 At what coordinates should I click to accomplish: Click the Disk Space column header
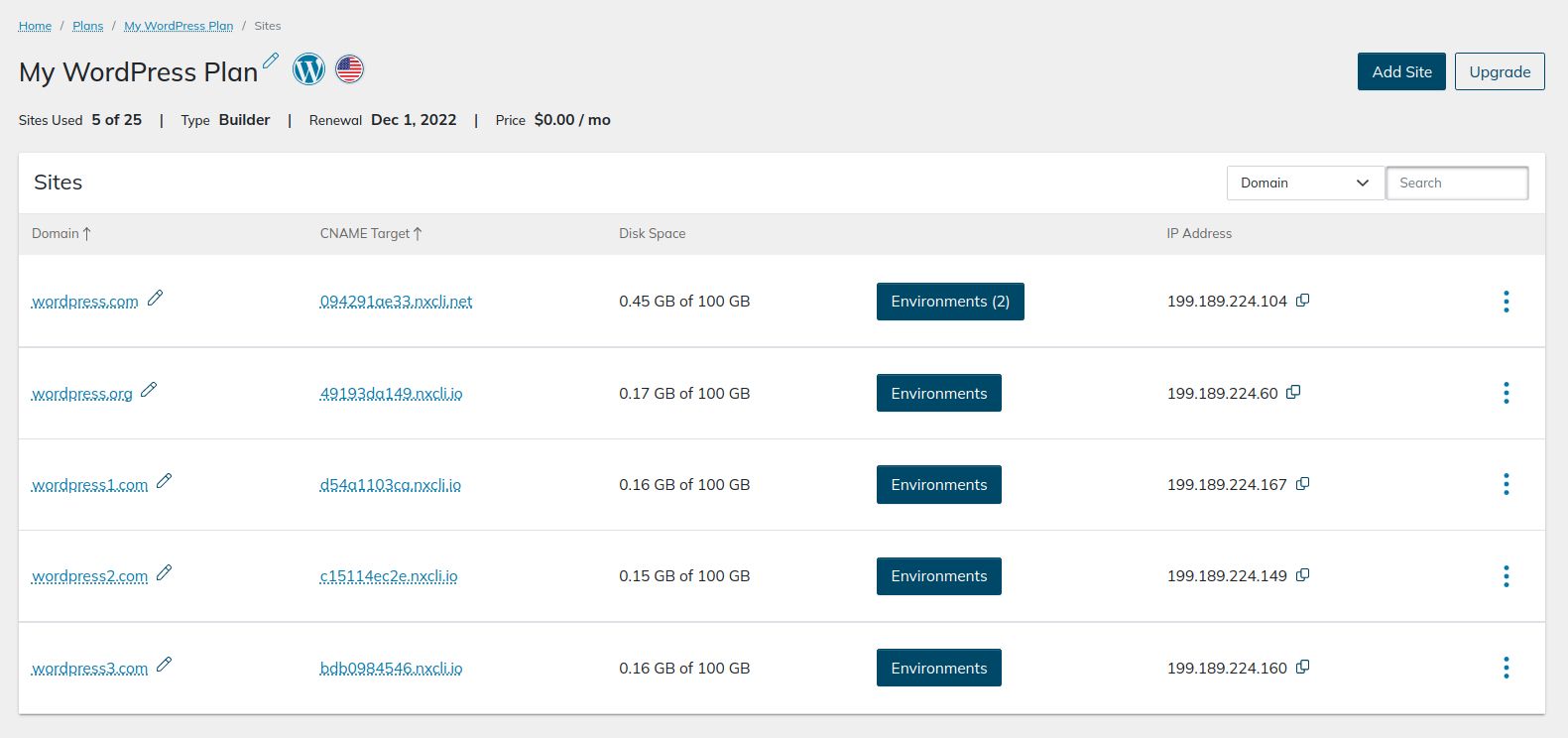coord(652,234)
